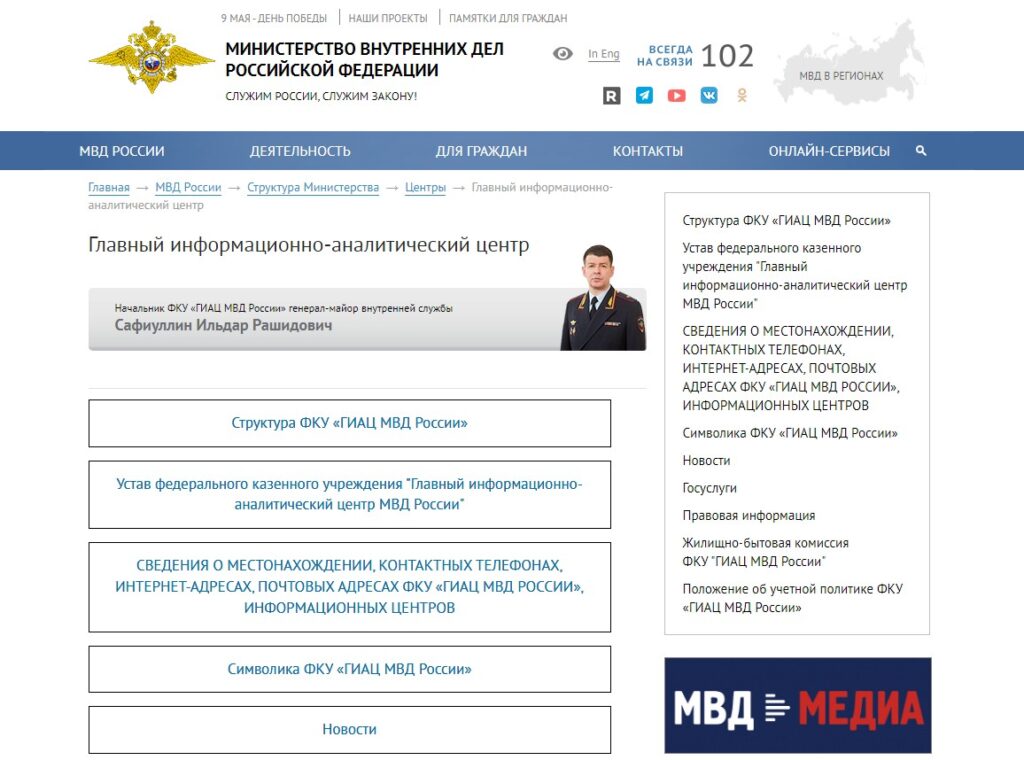
Task: Open the VK page icon
Action: 709,96
